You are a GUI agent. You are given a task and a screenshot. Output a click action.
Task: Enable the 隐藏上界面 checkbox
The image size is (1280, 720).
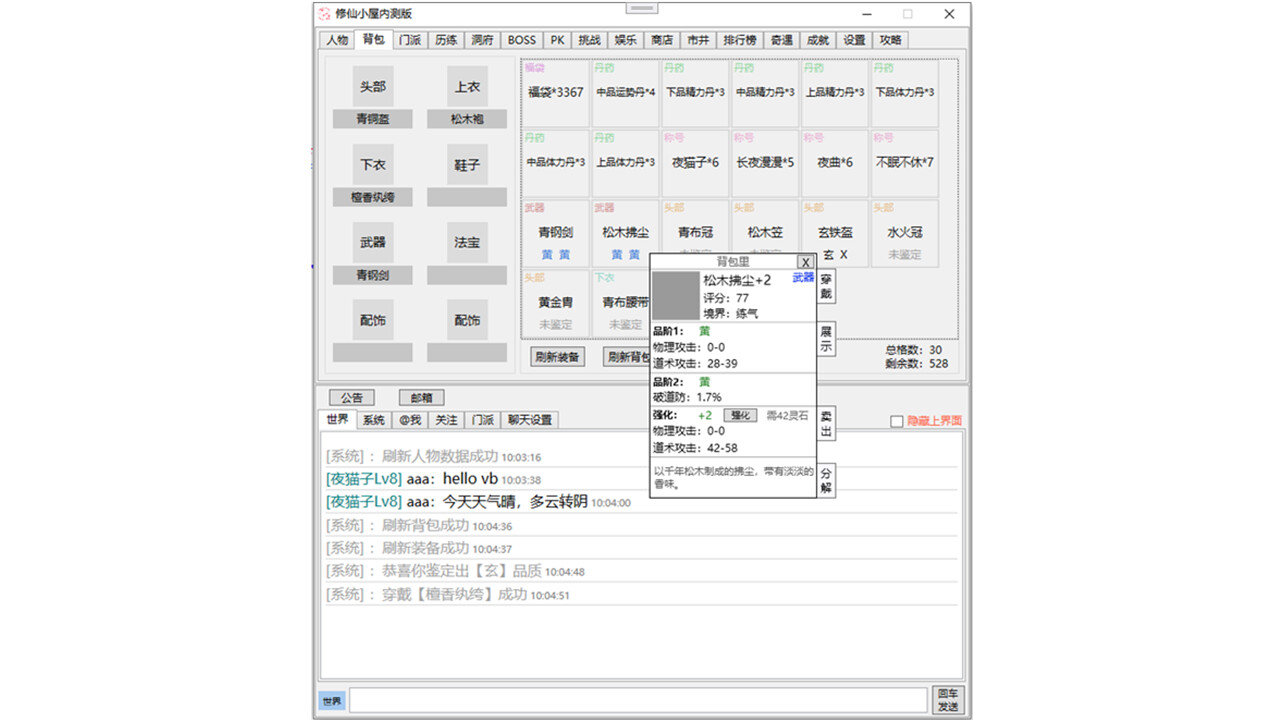(x=897, y=420)
